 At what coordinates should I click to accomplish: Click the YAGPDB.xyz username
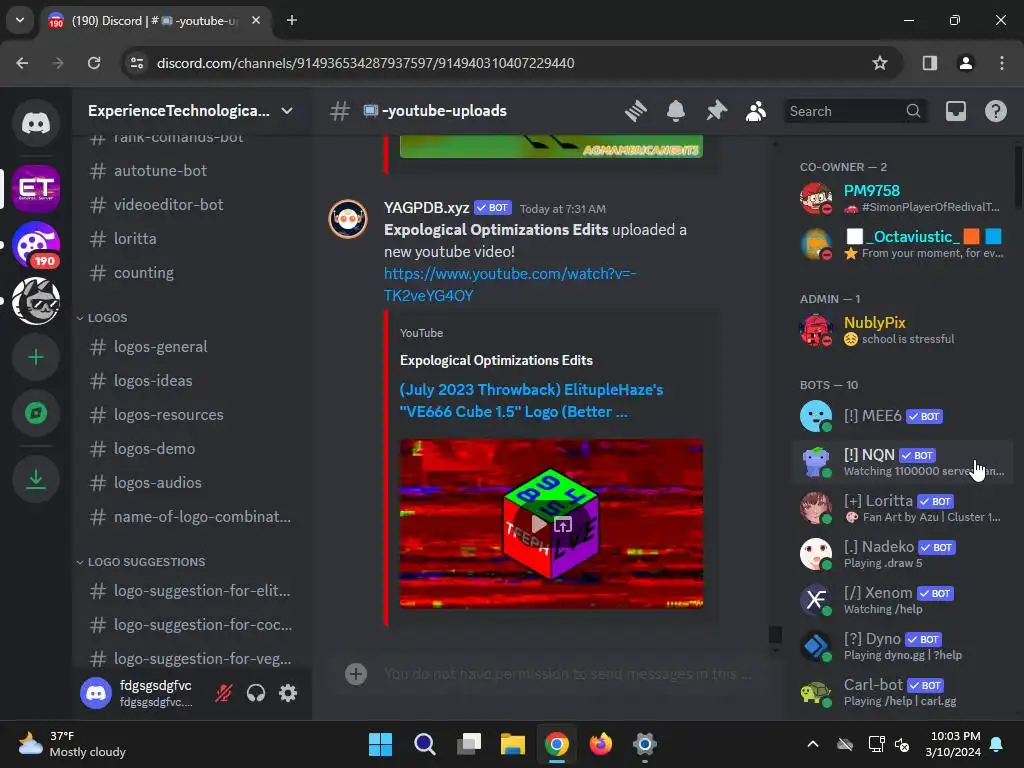pos(426,208)
